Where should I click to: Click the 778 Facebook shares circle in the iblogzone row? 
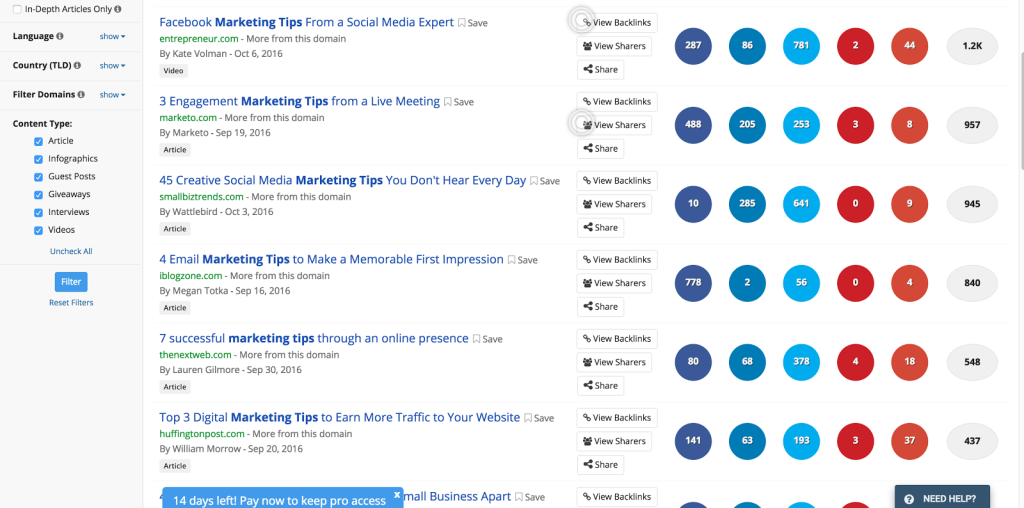(693, 283)
